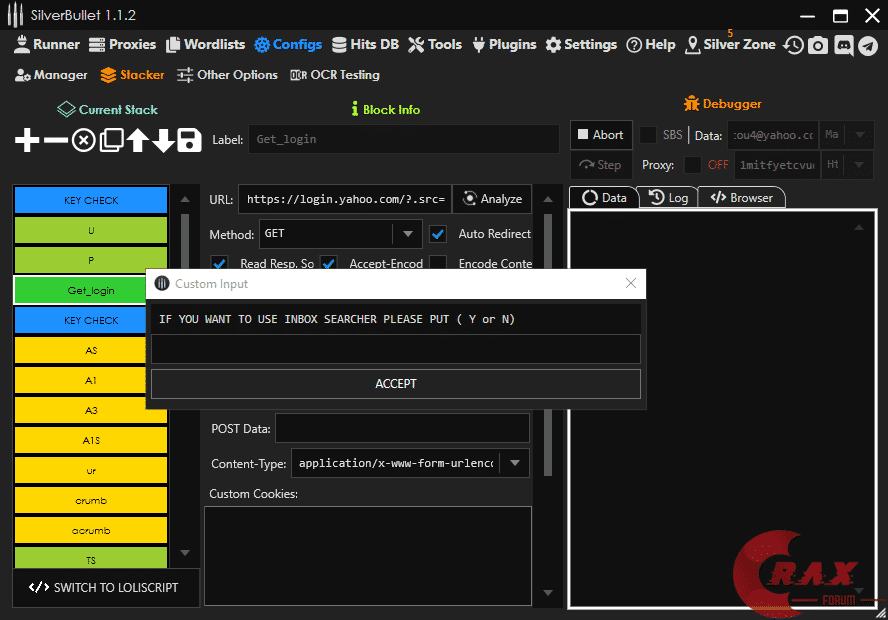Enable the SBS checkbox in Debugger
The image size is (888, 620).
648,135
